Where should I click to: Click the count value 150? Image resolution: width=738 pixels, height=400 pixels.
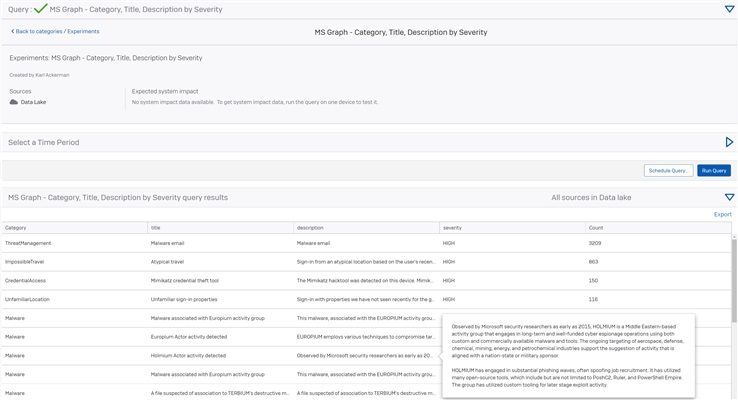[593, 280]
